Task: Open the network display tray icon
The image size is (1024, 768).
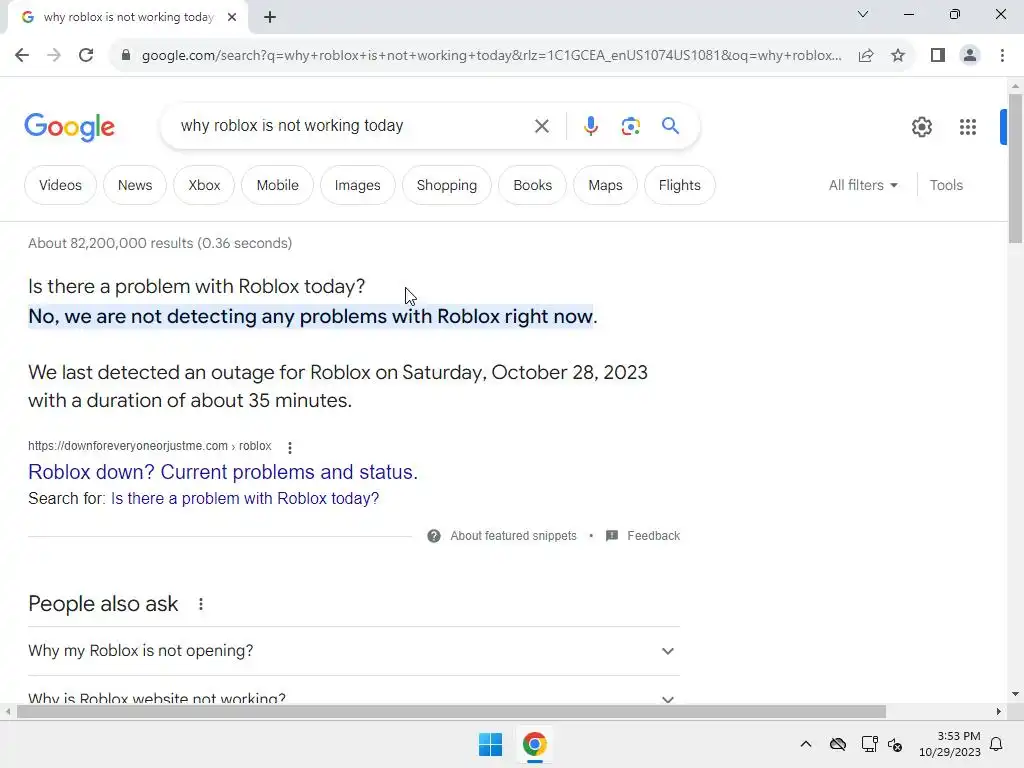Action: [x=869, y=744]
